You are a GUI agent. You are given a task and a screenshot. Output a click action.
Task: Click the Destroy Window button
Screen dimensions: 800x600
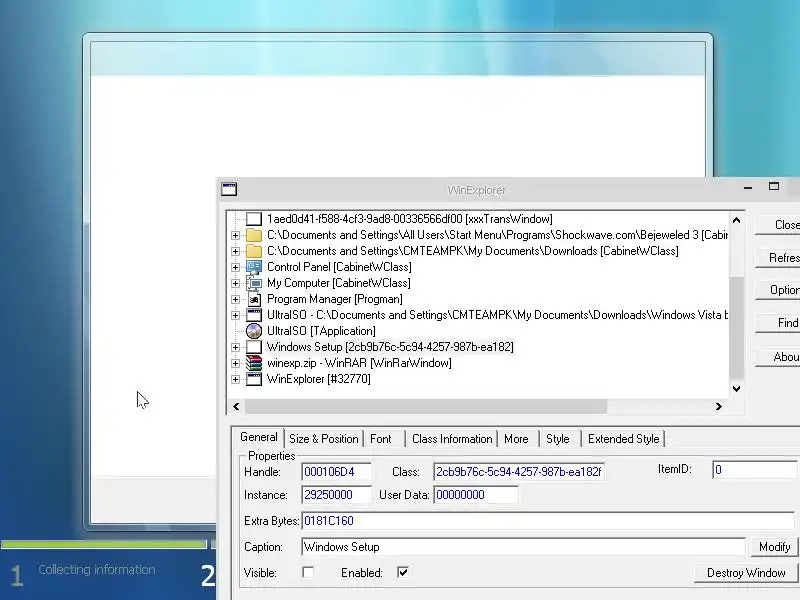point(746,573)
